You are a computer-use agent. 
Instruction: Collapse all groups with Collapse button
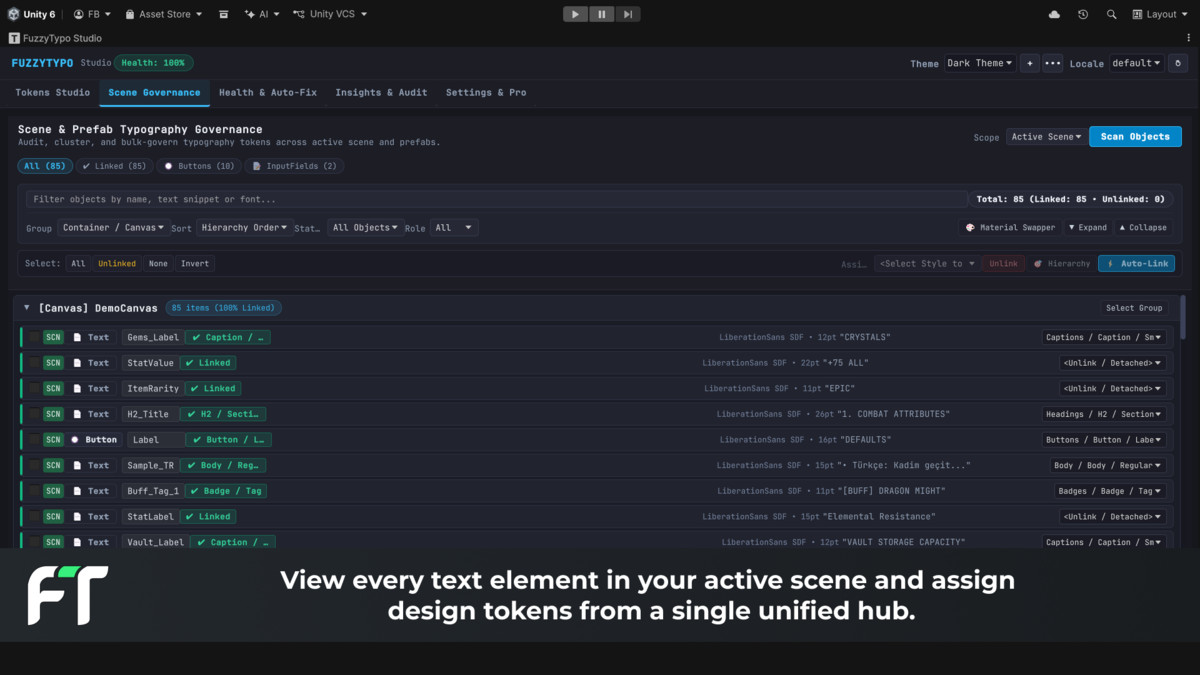(x=1143, y=228)
